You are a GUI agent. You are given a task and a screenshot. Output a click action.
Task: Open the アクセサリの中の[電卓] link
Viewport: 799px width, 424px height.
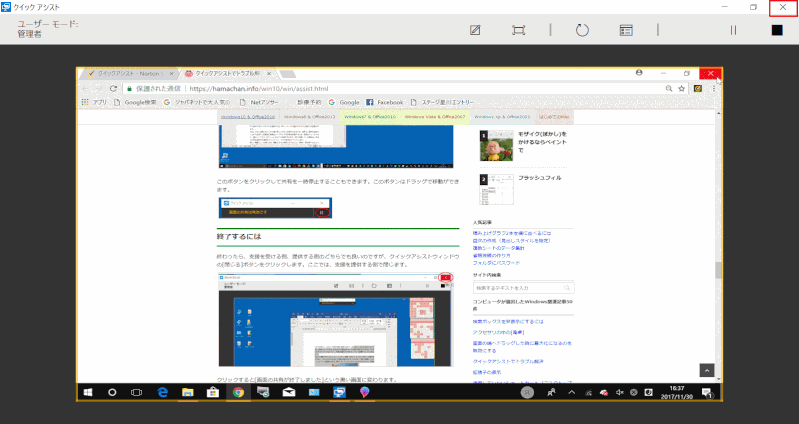click(x=498, y=332)
